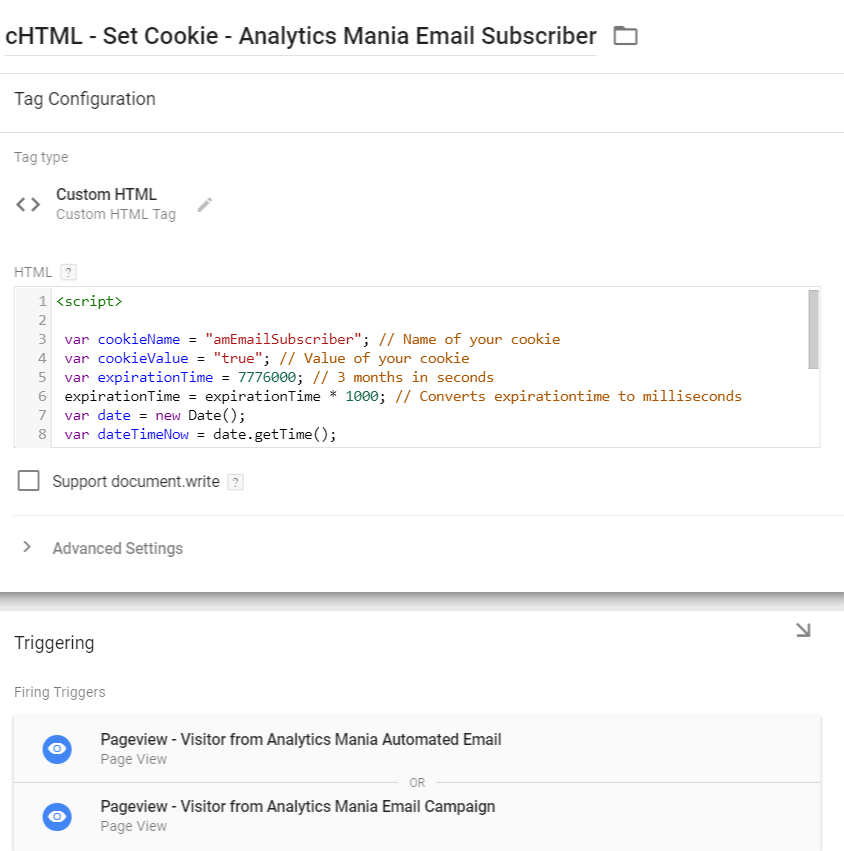This screenshot has height=851, width=844.
Task: Click the Email Campaign trigger eye icon
Action: click(58, 816)
